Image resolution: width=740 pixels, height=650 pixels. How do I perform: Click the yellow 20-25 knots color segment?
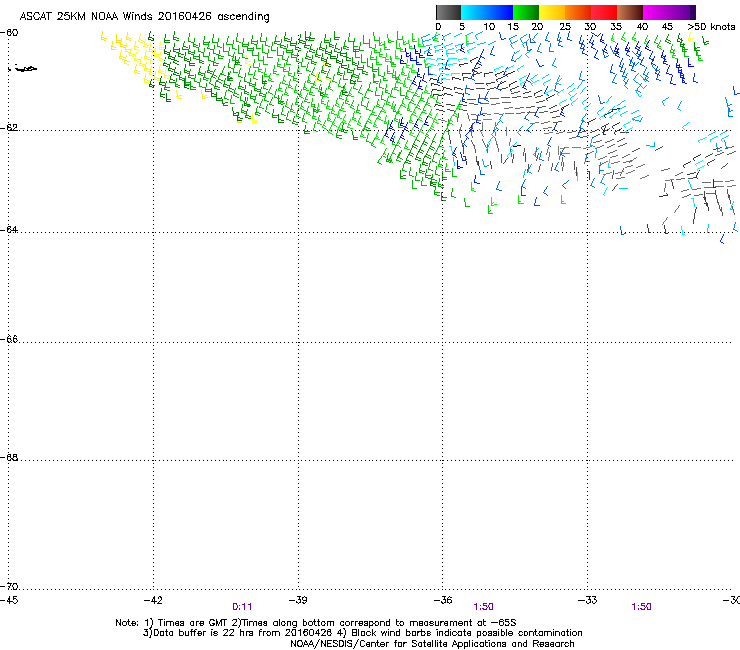pyautogui.click(x=552, y=12)
